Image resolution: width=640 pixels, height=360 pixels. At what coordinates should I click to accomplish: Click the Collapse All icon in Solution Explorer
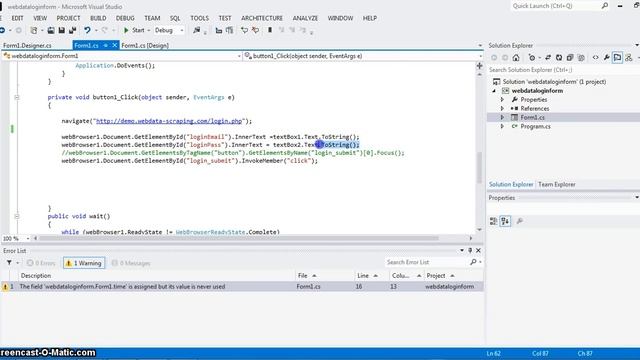coord(570,58)
